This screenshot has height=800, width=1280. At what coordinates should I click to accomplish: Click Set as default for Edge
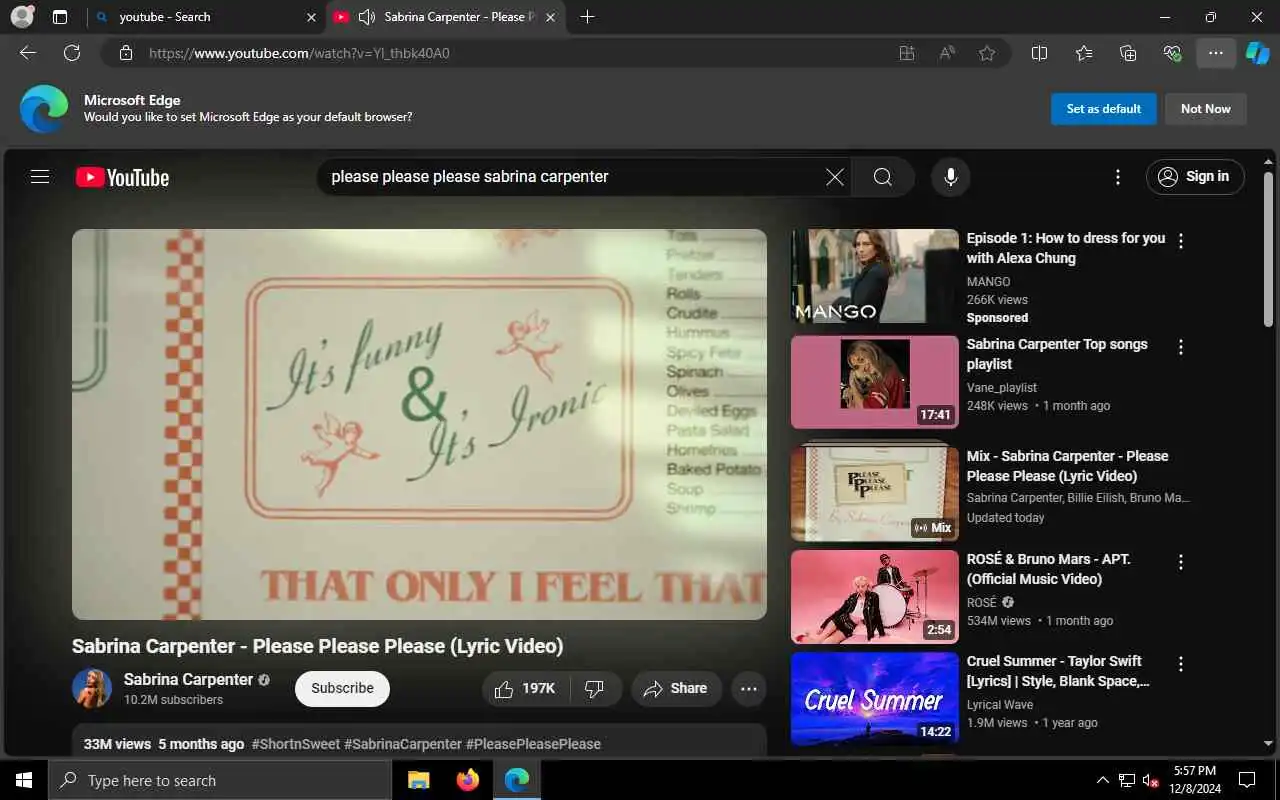tap(1104, 109)
